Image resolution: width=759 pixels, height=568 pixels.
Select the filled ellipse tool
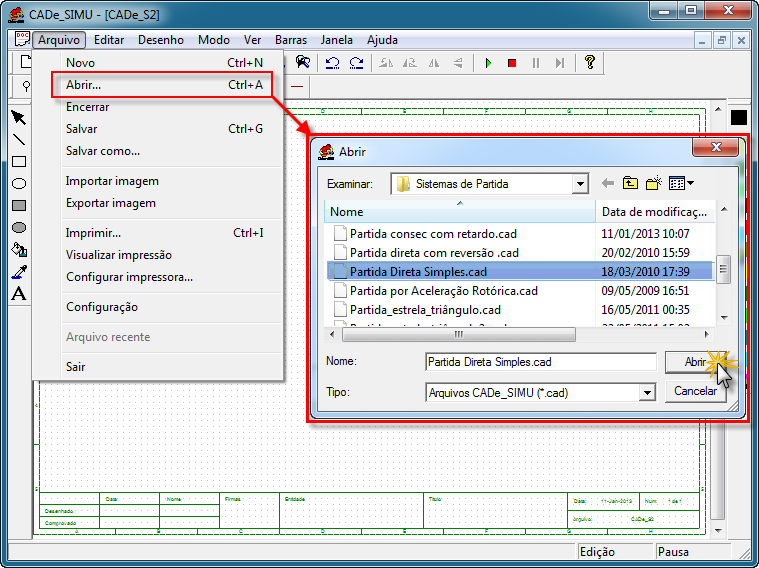click(x=19, y=228)
